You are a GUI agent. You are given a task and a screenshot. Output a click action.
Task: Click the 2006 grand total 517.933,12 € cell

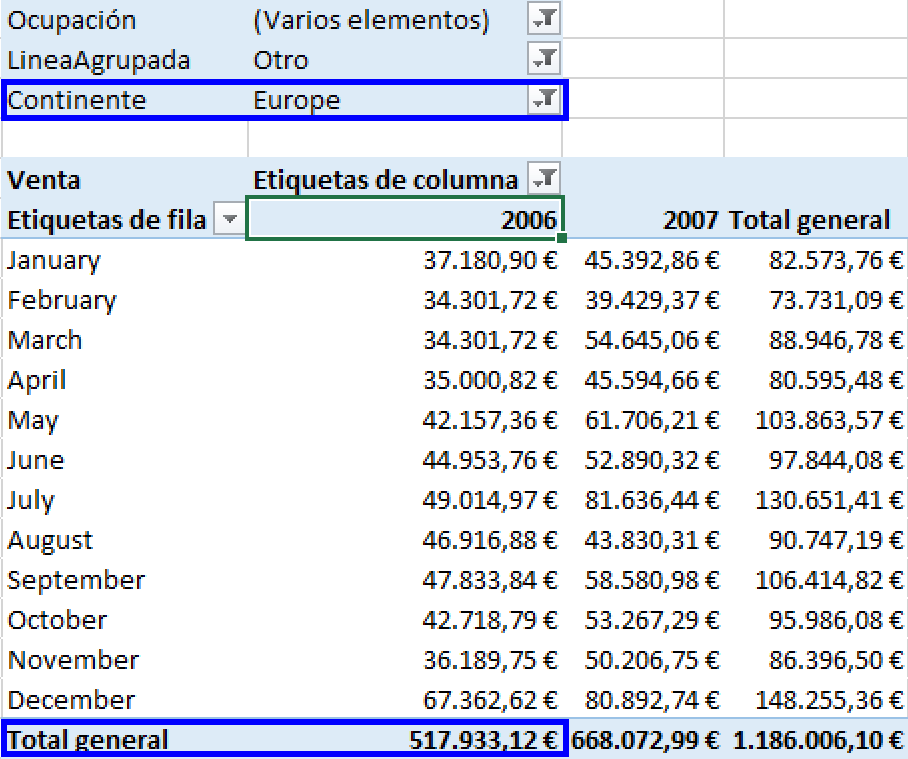[x=483, y=740]
